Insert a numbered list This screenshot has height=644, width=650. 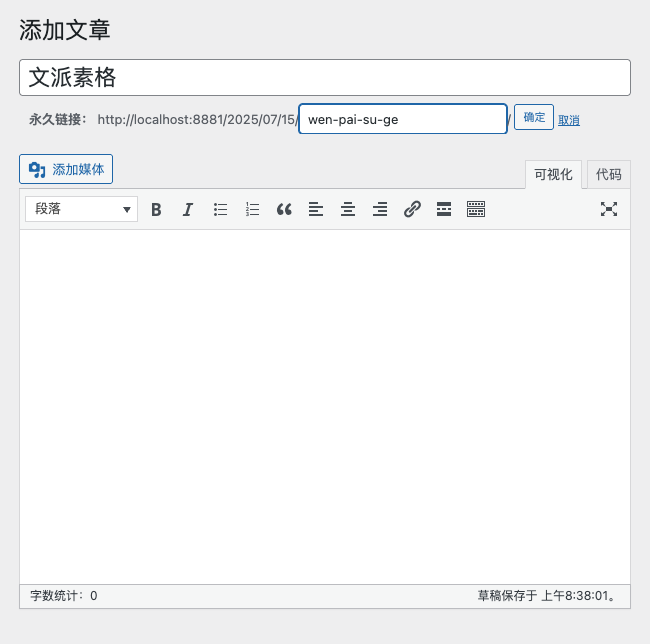(x=252, y=209)
